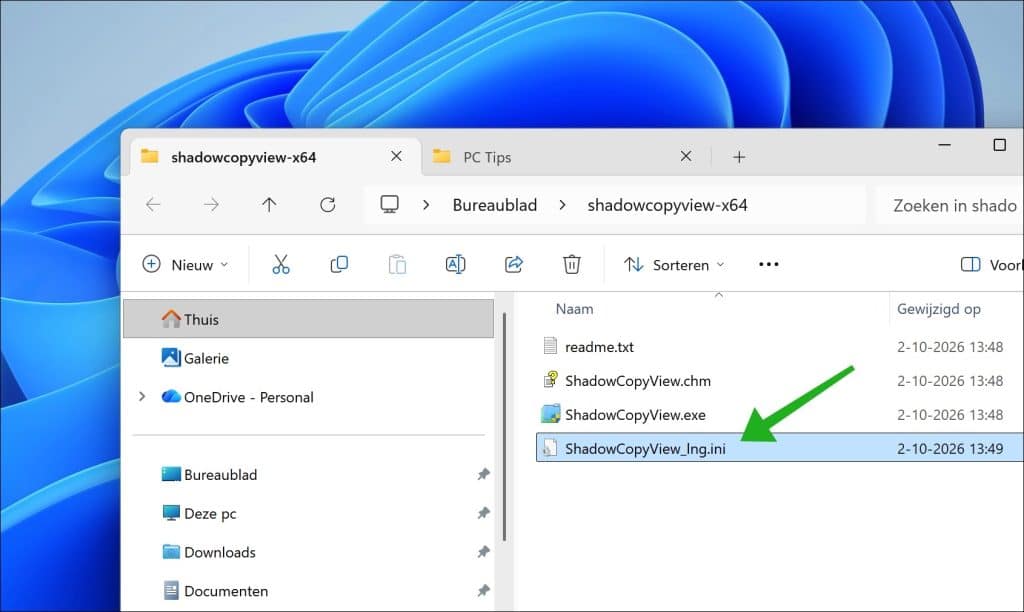Go forward with the right arrow

(211, 205)
